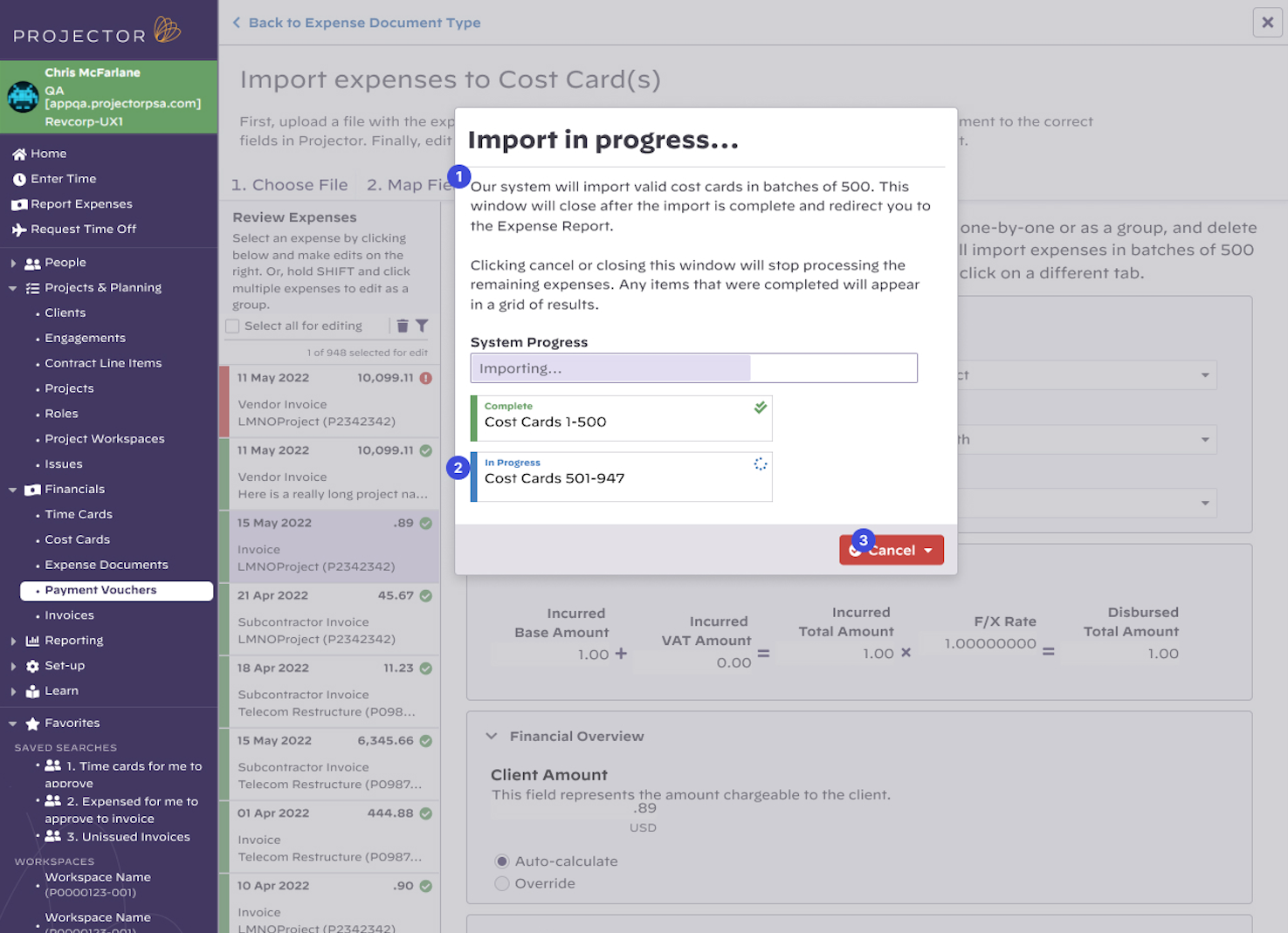
Task: Select the 15 May 2022 .89 expense row
Action: pyautogui.click(x=329, y=545)
